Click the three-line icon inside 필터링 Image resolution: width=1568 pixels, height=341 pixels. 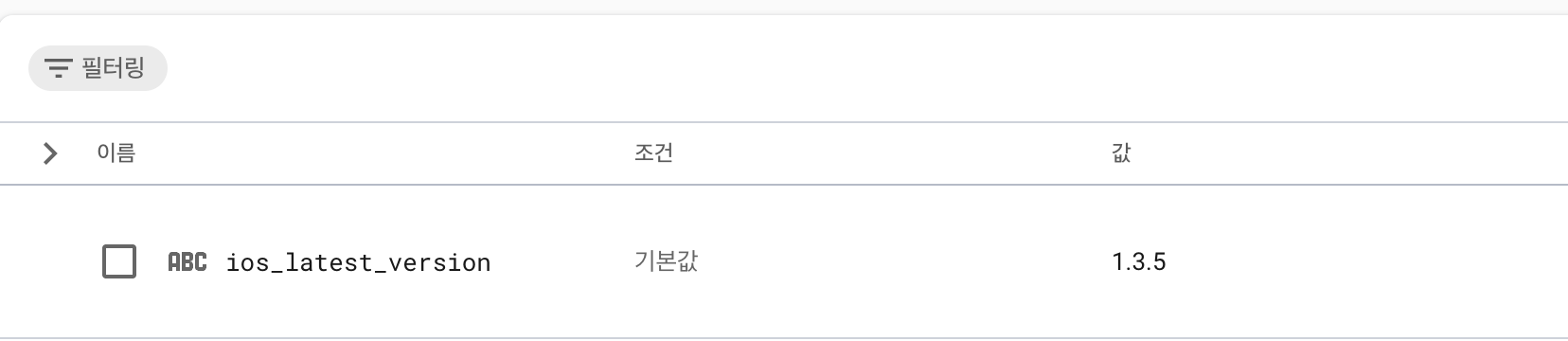(58, 68)
